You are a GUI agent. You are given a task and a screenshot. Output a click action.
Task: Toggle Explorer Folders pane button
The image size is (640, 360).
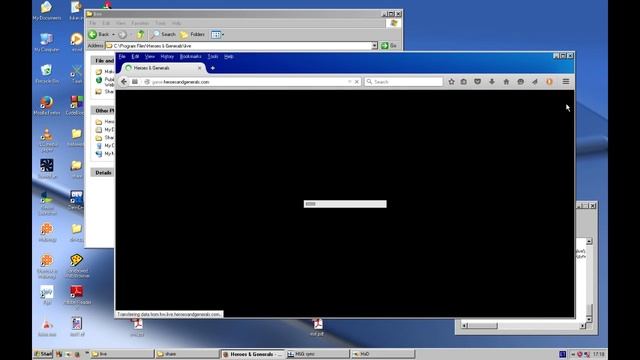pos(193,34)
